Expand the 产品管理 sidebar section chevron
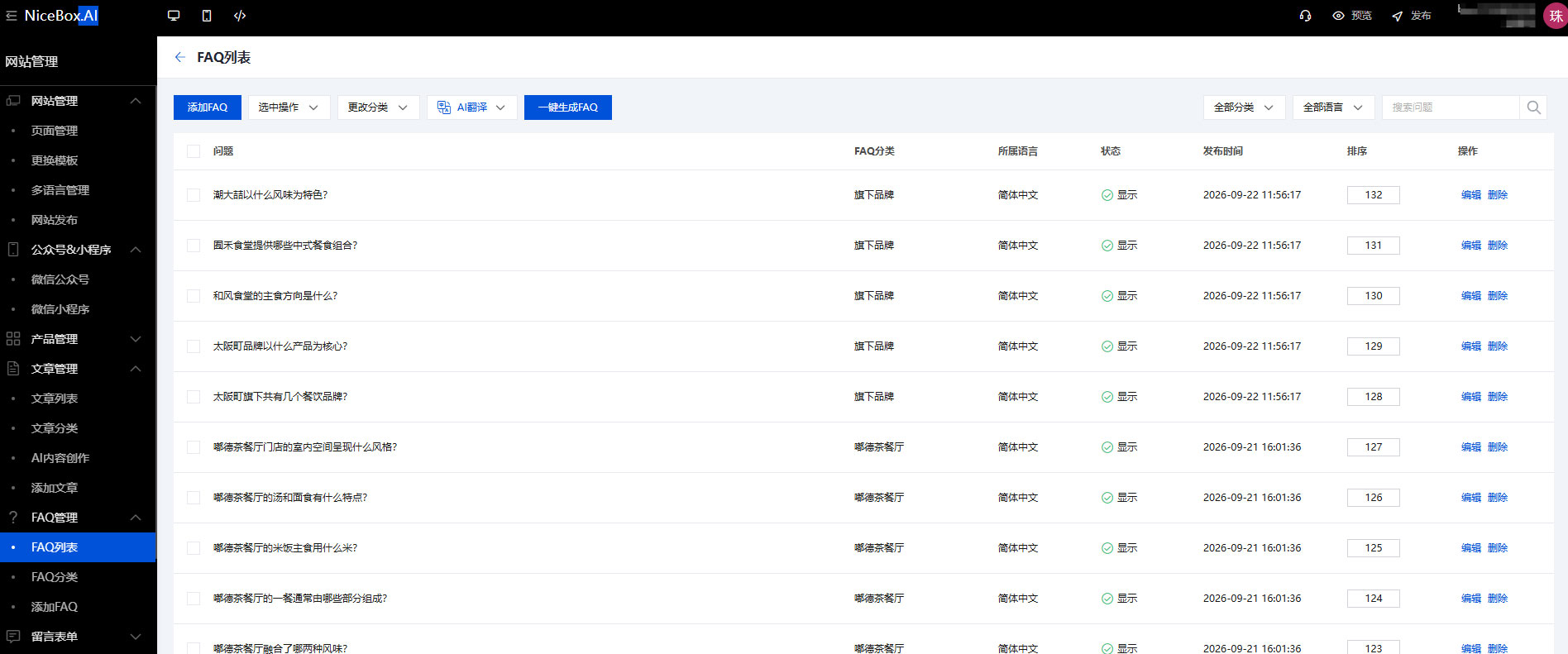The width and height of the screenshot is (1568, 654). point(136,339)
